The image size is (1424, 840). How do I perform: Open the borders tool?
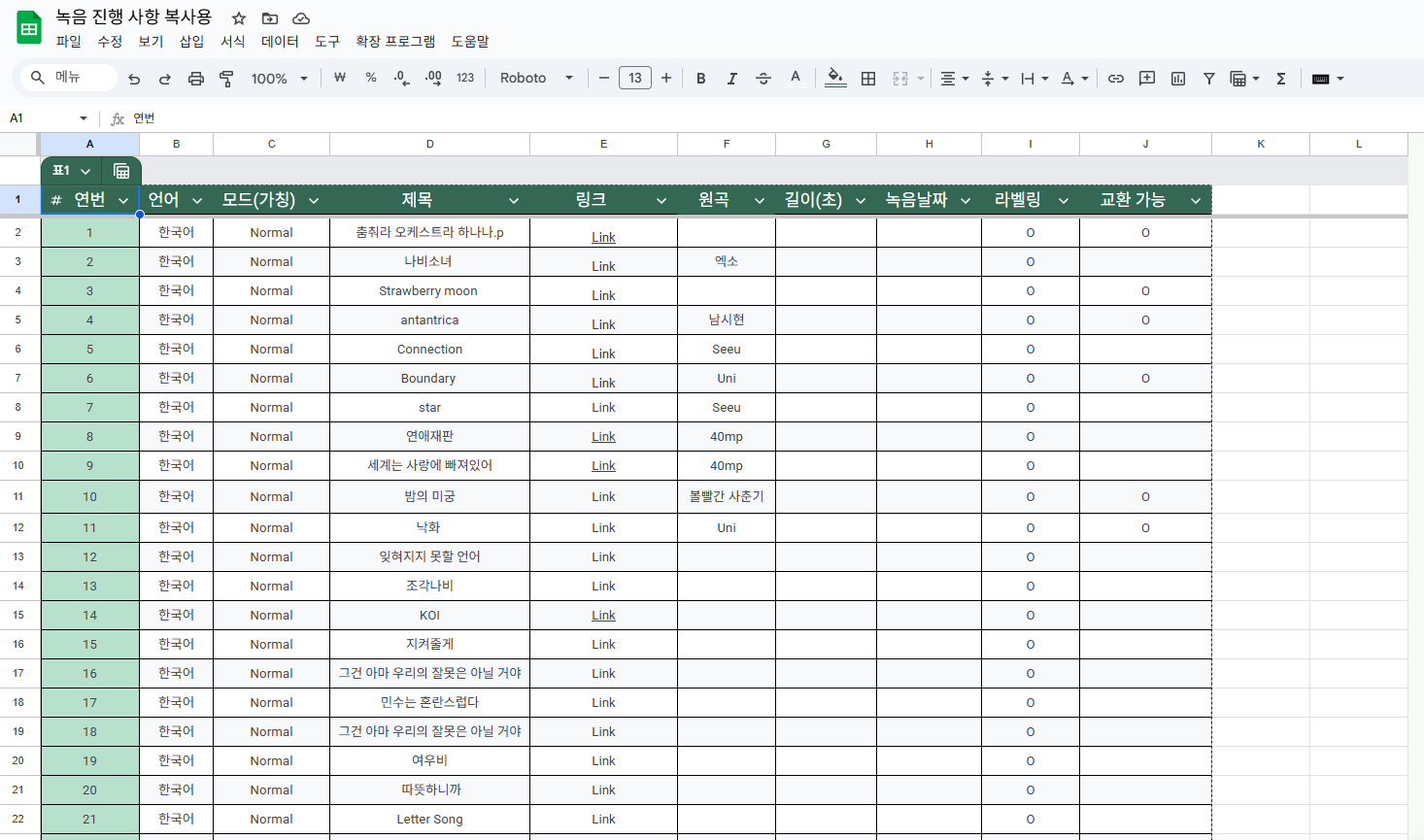(x=868, y=79)
